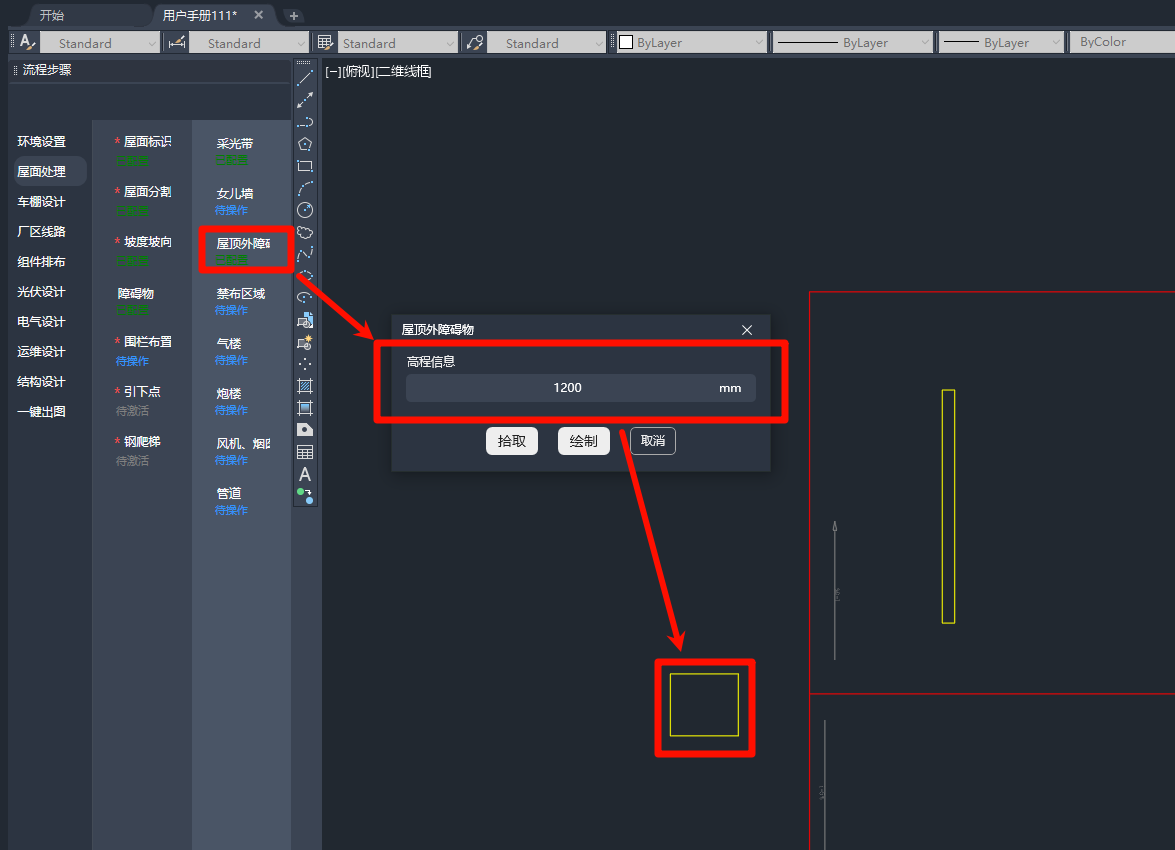Open the ByLayer color dropdown
This screenshot has height=850, width=1175.
[x=691, y=43]
